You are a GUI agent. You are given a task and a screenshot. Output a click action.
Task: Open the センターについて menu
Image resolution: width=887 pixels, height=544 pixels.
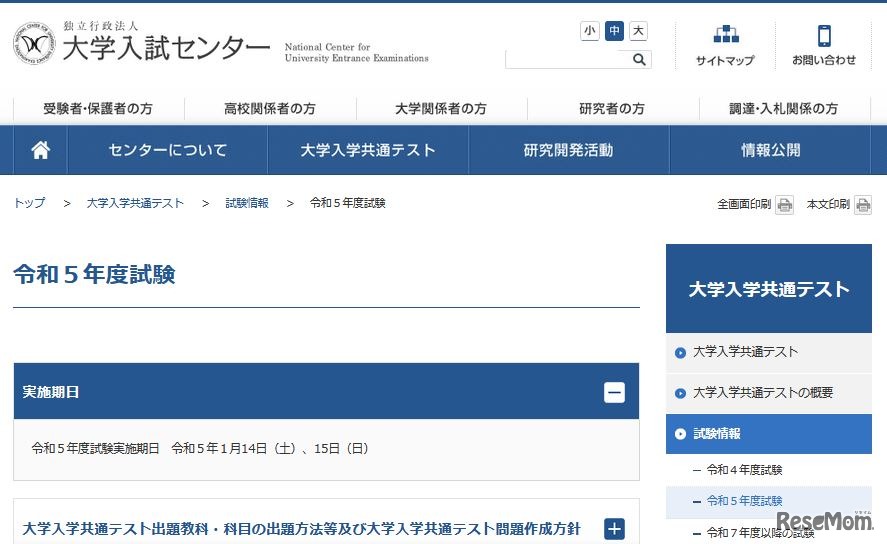coord(167,150)
